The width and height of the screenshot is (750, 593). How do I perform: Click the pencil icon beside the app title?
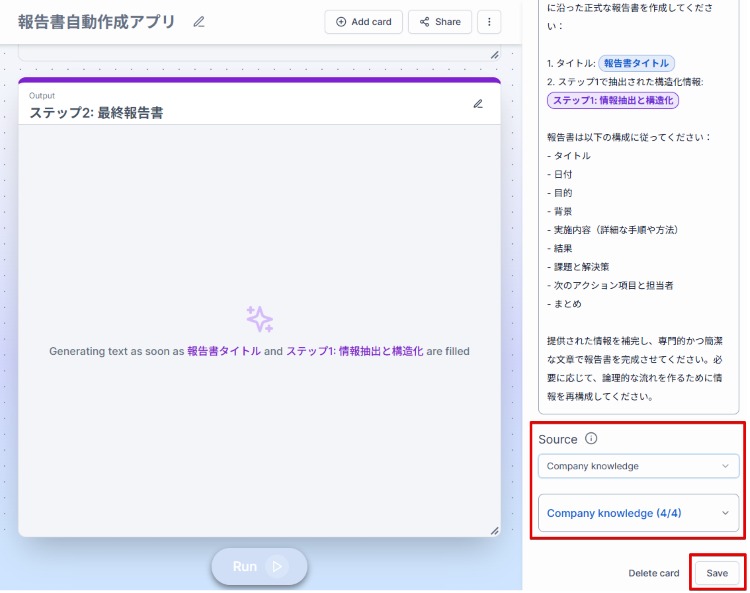click(x=199, y=22)
